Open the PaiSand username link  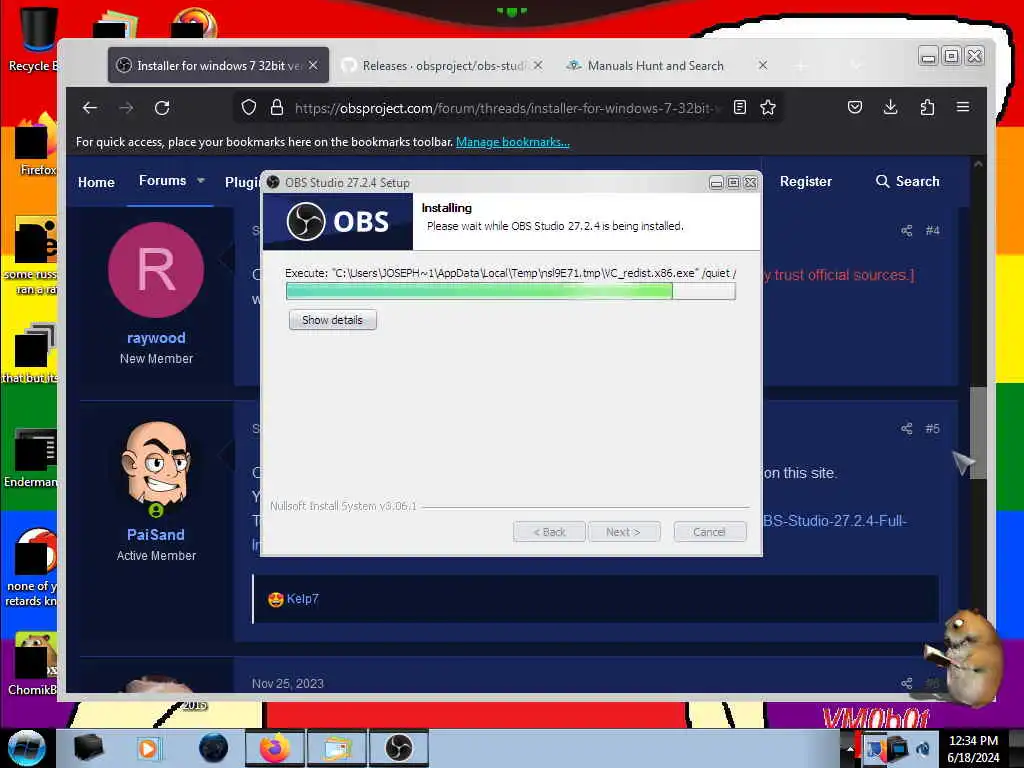[156, 534]
